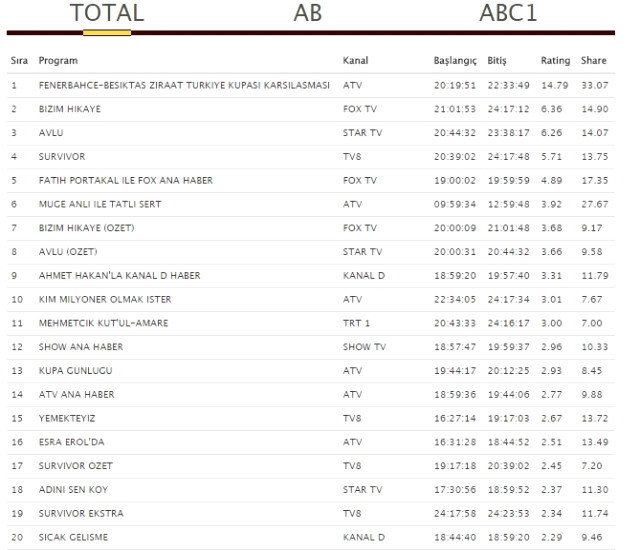Click the Başlangıç column header
The height and width of the screenshot is (550, 640).
click(455, 61)
